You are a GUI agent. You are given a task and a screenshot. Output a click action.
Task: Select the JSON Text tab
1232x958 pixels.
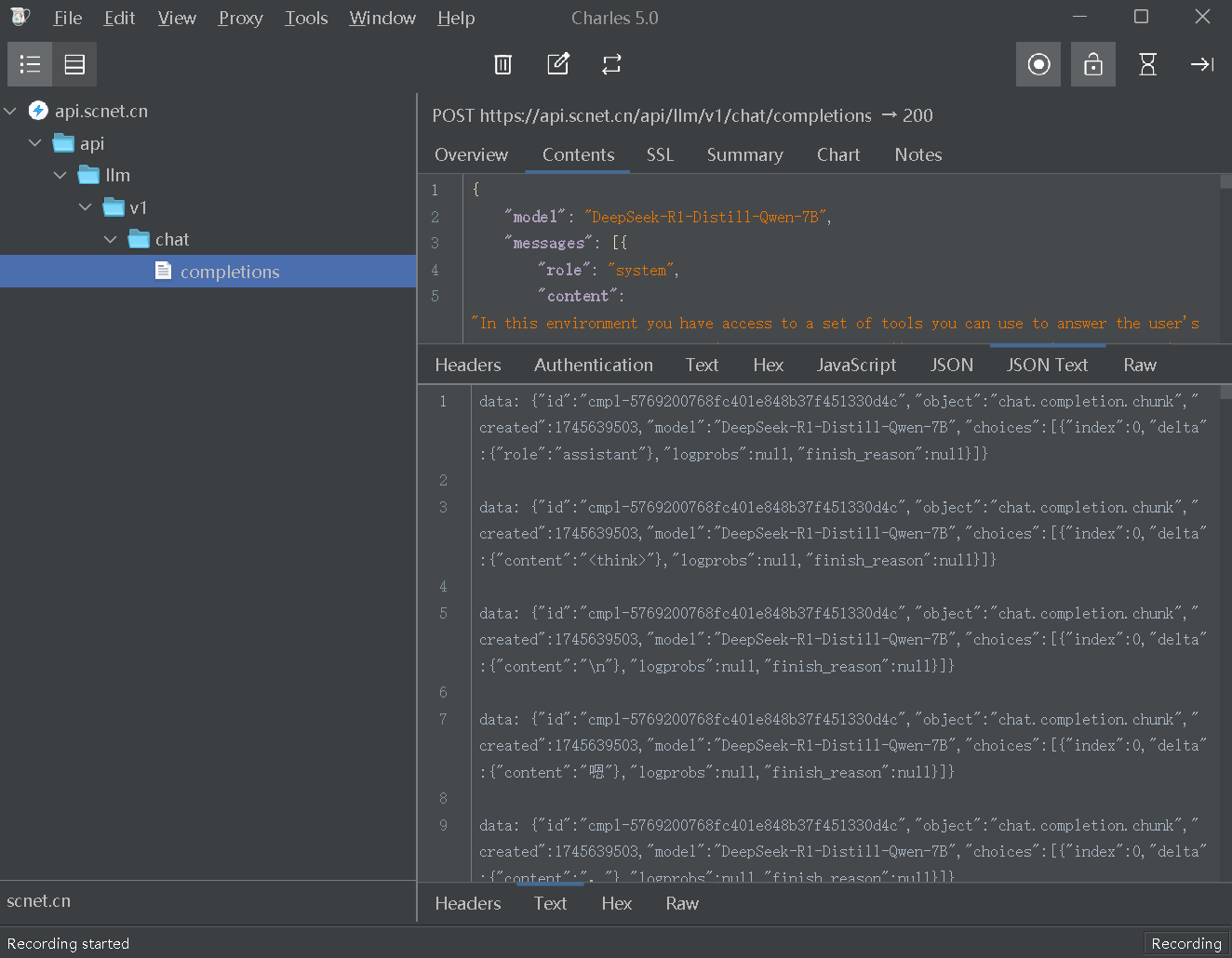pyautogui.click(x=1047, y=365)
